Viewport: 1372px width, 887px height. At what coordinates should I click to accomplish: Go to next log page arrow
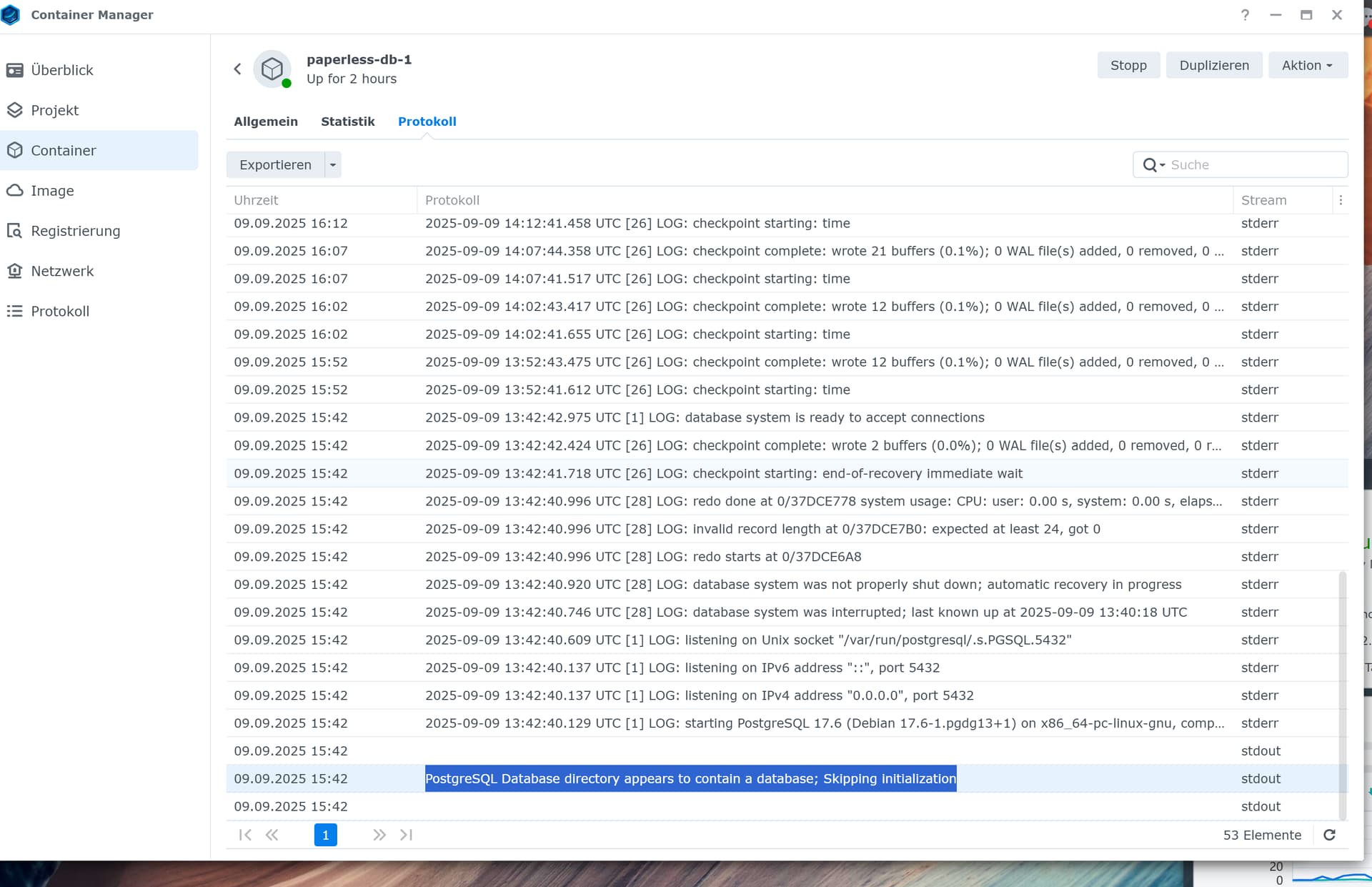(379, 835)
